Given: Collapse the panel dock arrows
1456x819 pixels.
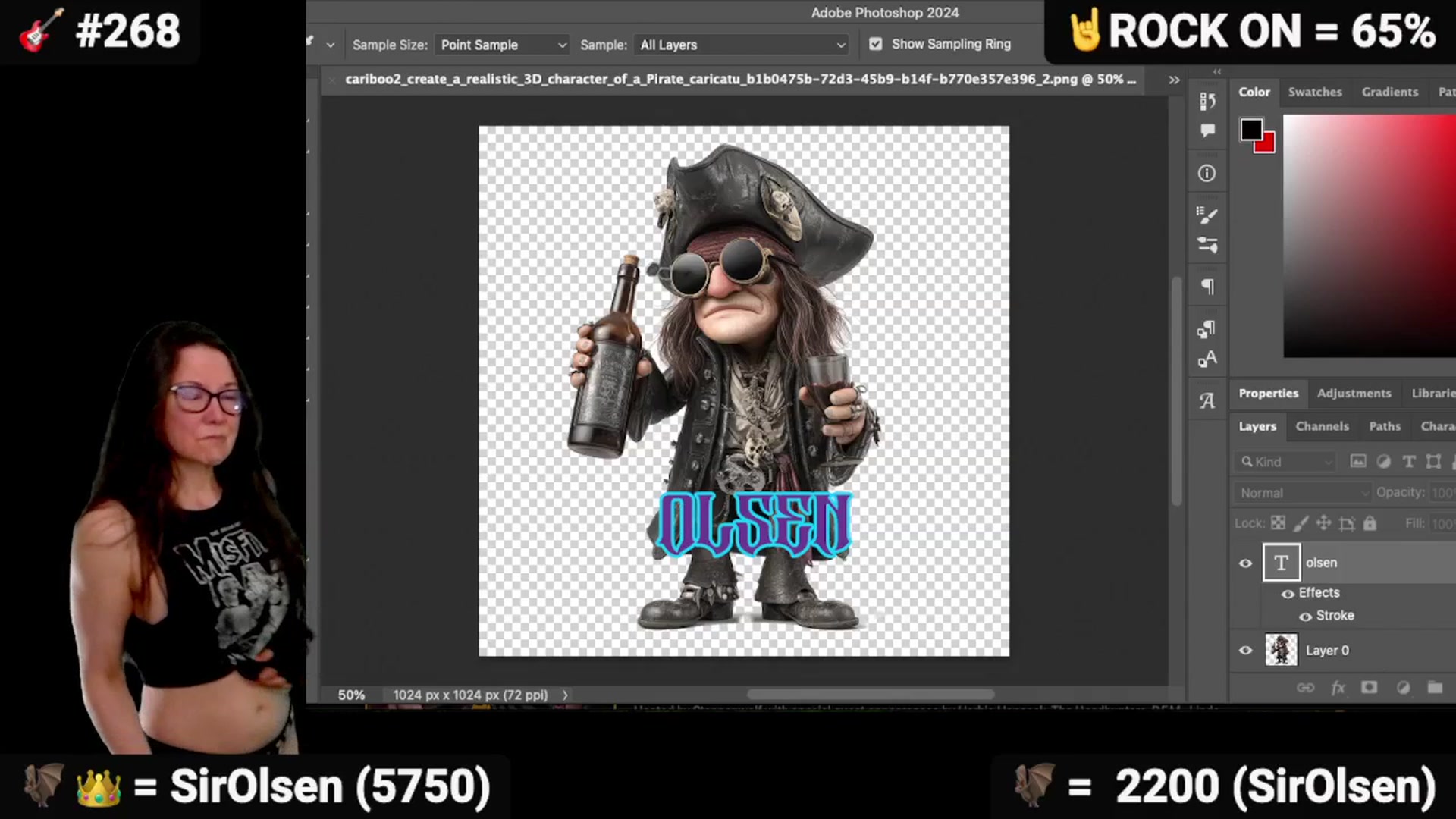Looking at the screenshot, I should point(1217,71).
